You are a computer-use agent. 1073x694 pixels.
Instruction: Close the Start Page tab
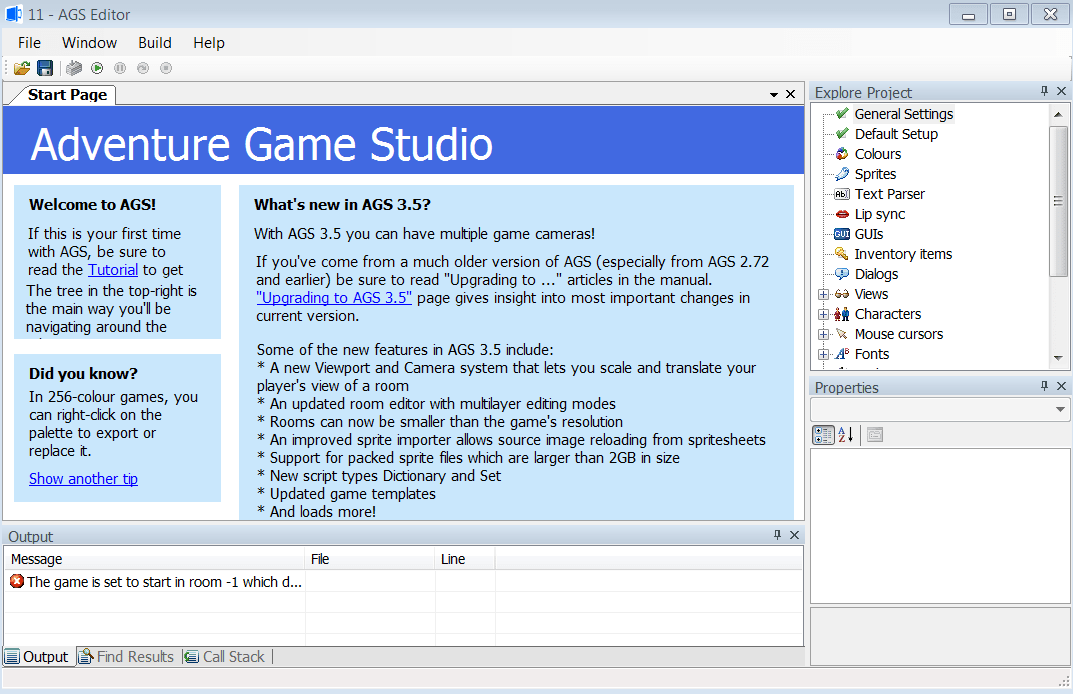(790, 94)
